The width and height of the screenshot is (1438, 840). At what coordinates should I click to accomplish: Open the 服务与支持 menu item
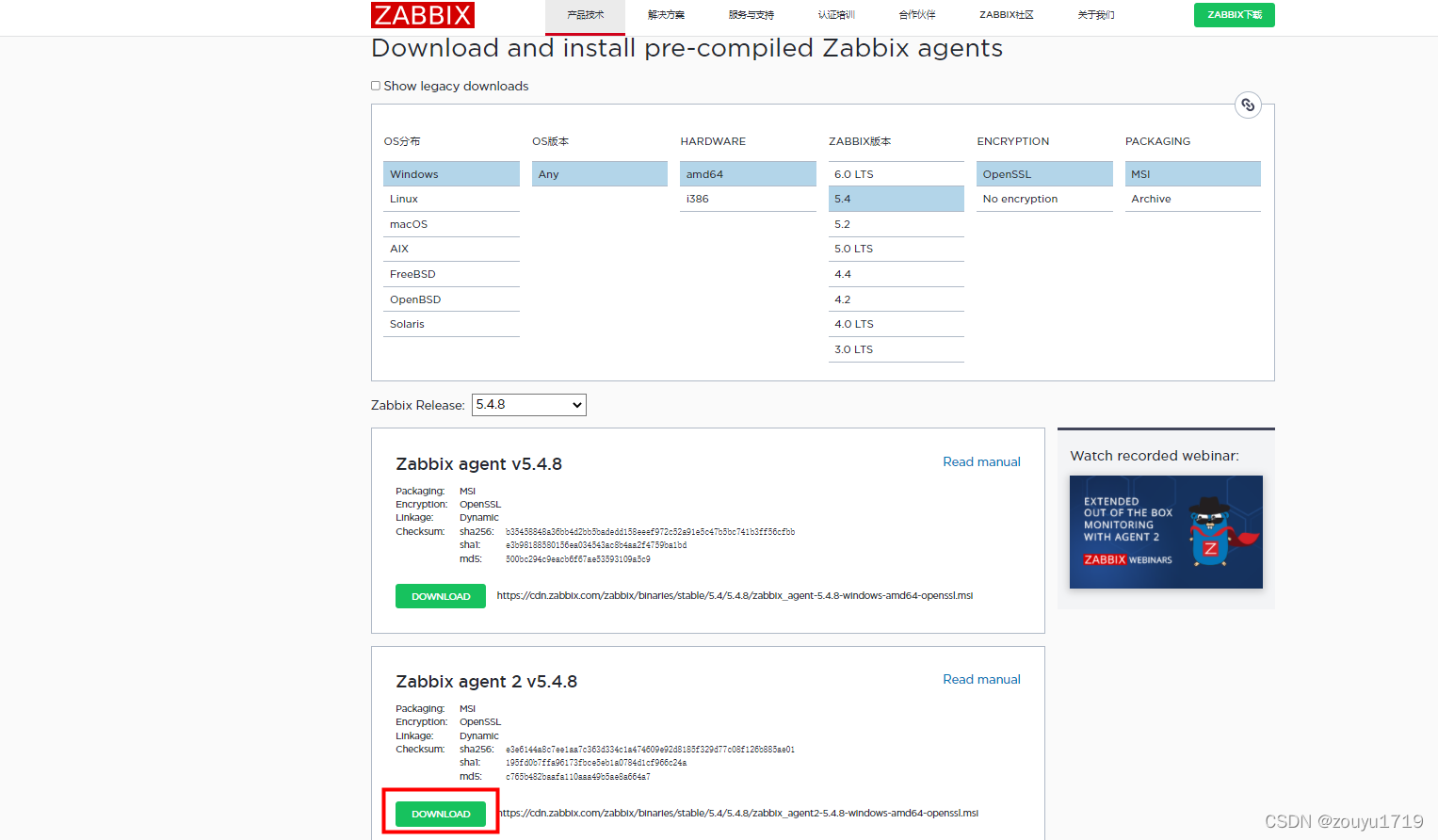[751, 15]
